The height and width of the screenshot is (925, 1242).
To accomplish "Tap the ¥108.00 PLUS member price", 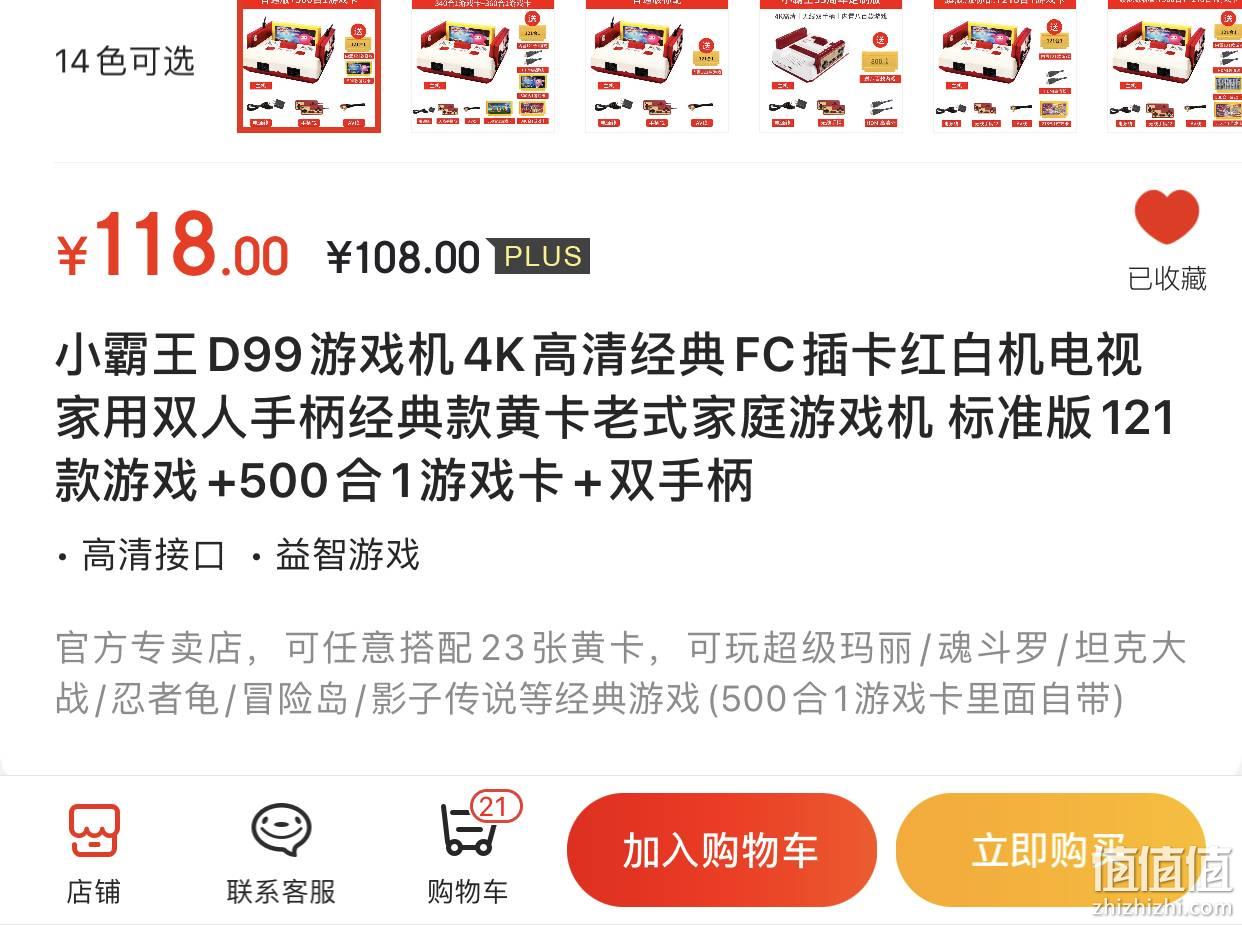I will click(x=404, y=258).
